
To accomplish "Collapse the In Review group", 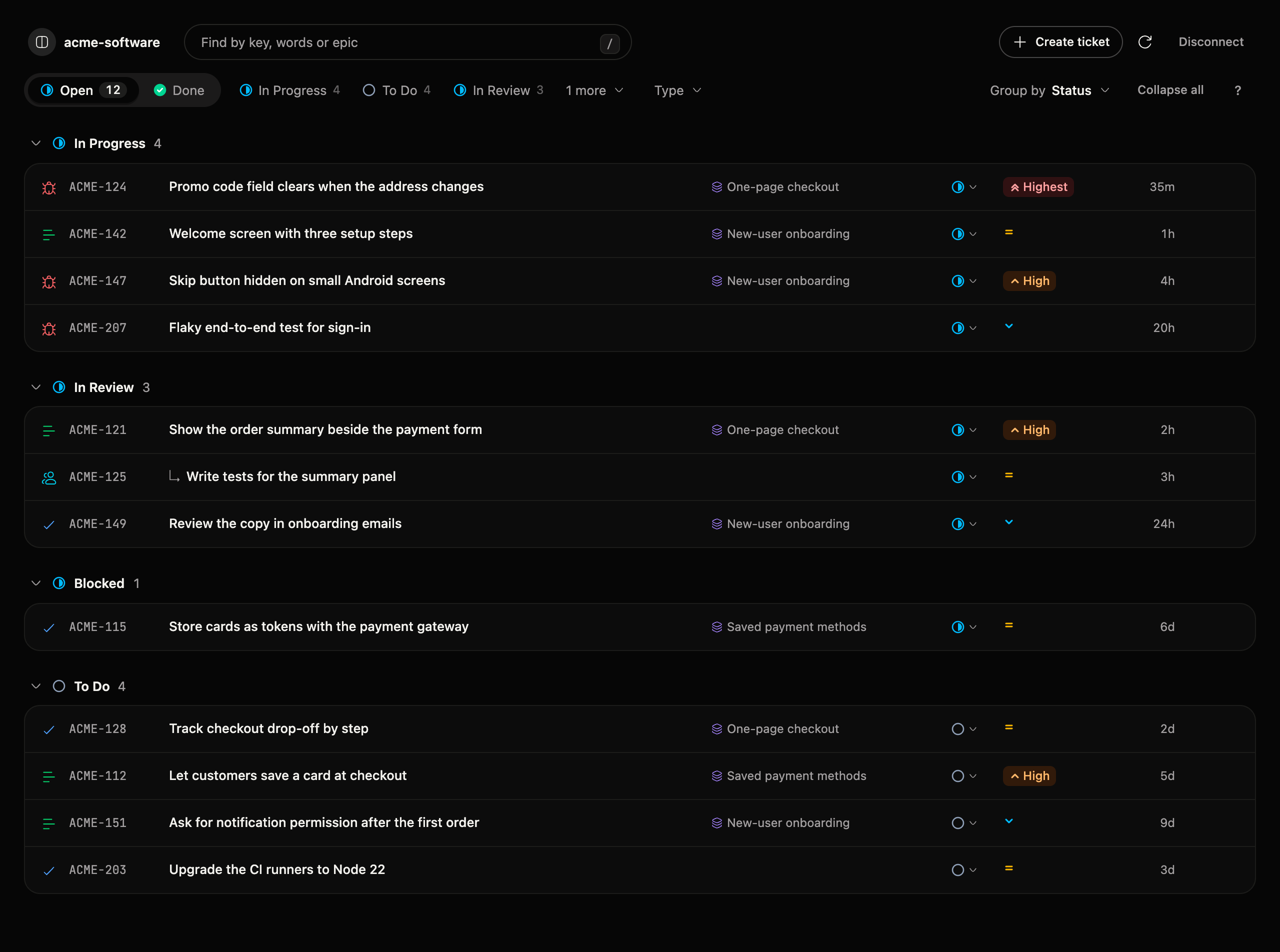I will (35, 387).
